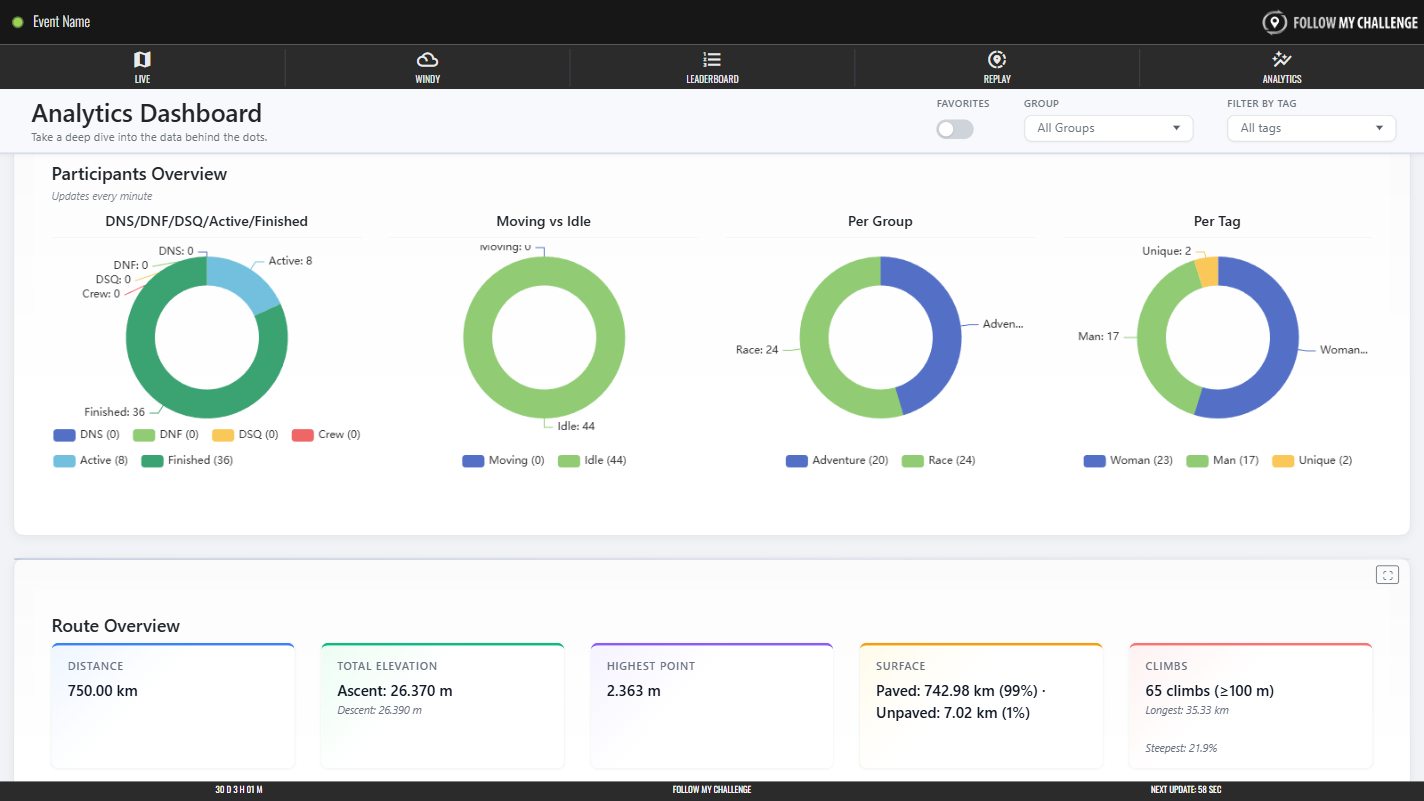Click the Climbs summary card

(1250, 706)
